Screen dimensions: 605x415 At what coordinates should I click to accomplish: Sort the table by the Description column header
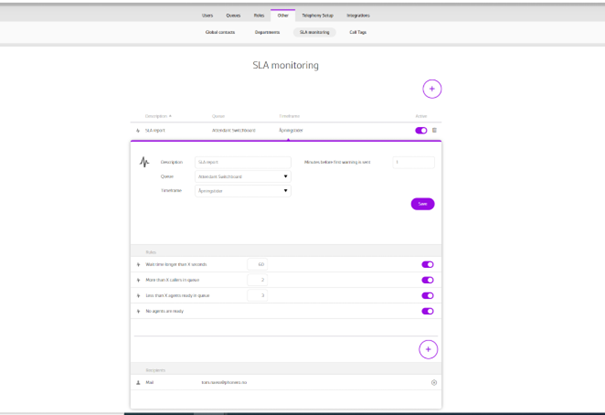click(158, 116)
